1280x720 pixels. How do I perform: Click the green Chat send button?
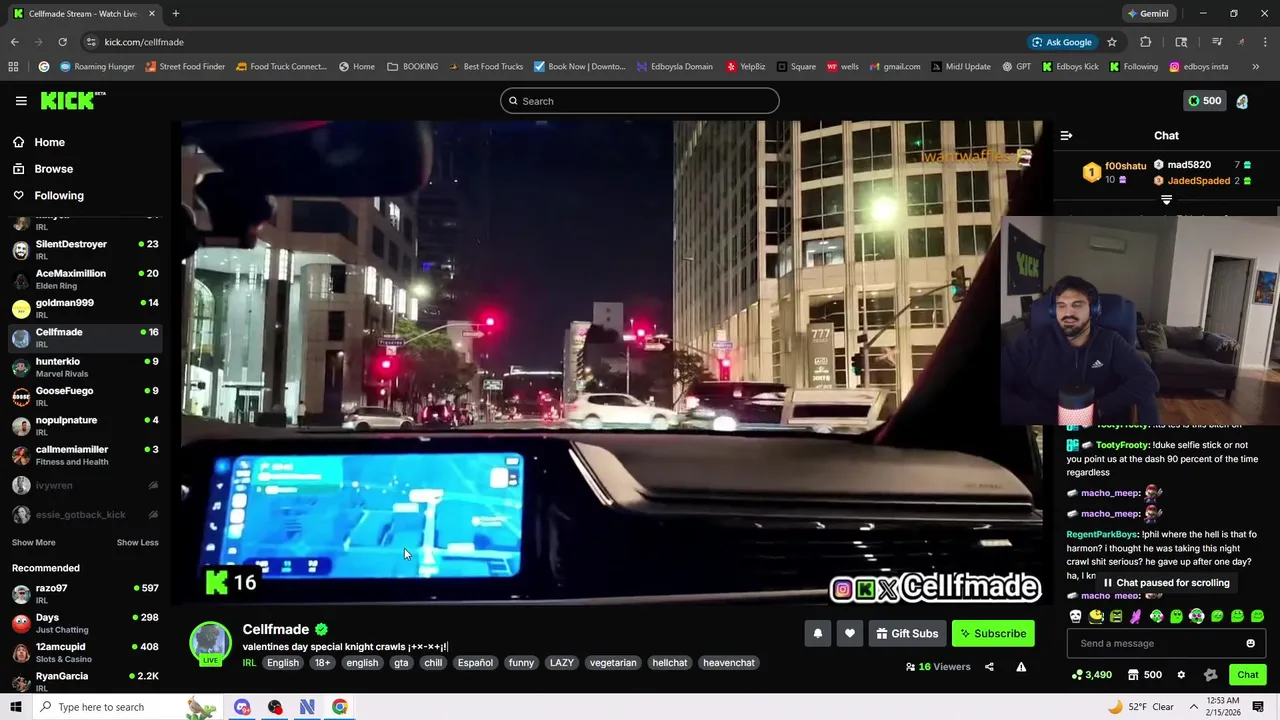(1247, 675)
